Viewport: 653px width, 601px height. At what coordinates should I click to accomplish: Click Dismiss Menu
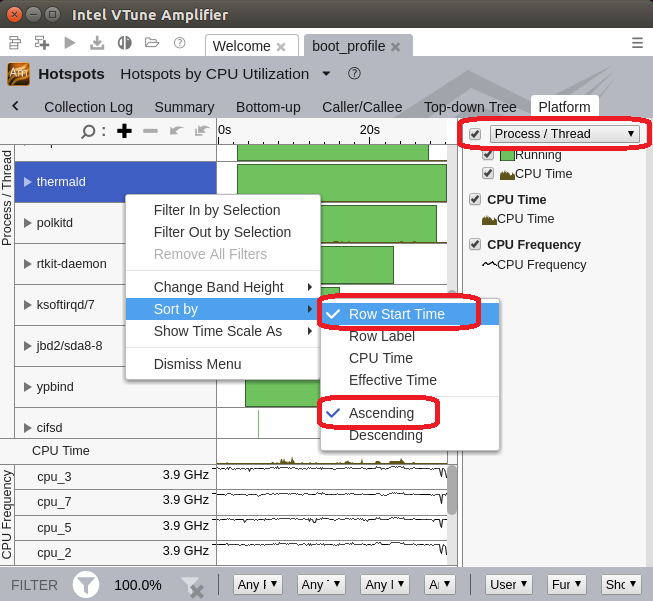(223, 364)
